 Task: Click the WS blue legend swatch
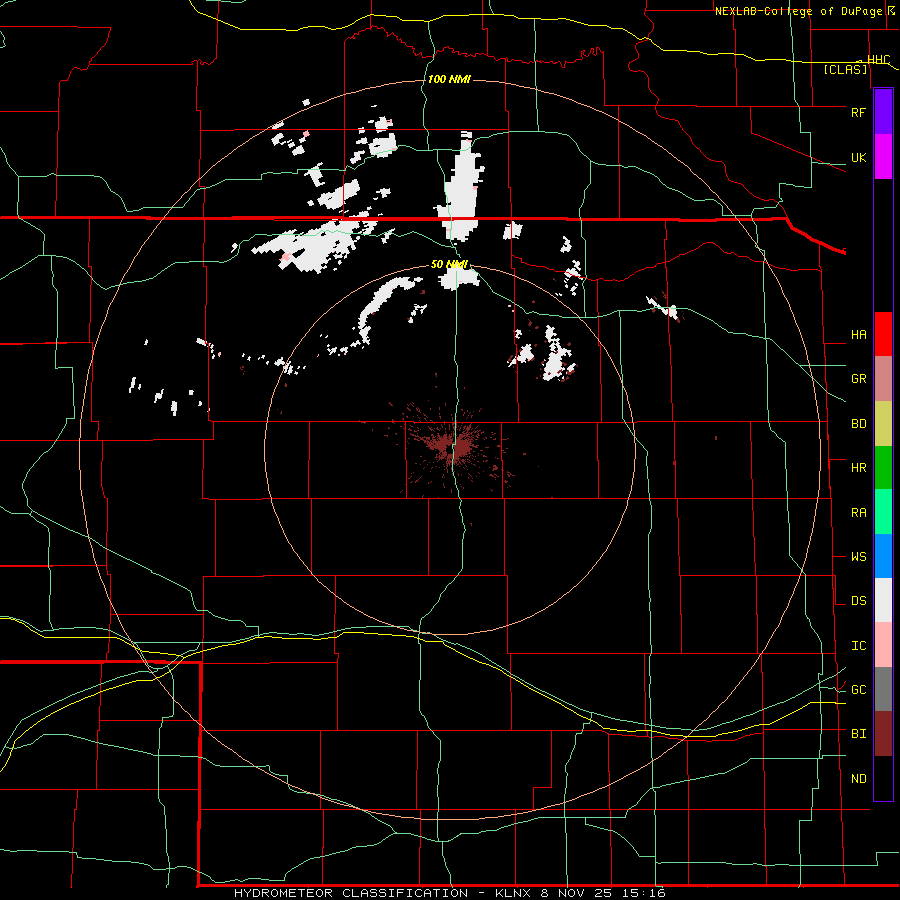pos(883,556)
